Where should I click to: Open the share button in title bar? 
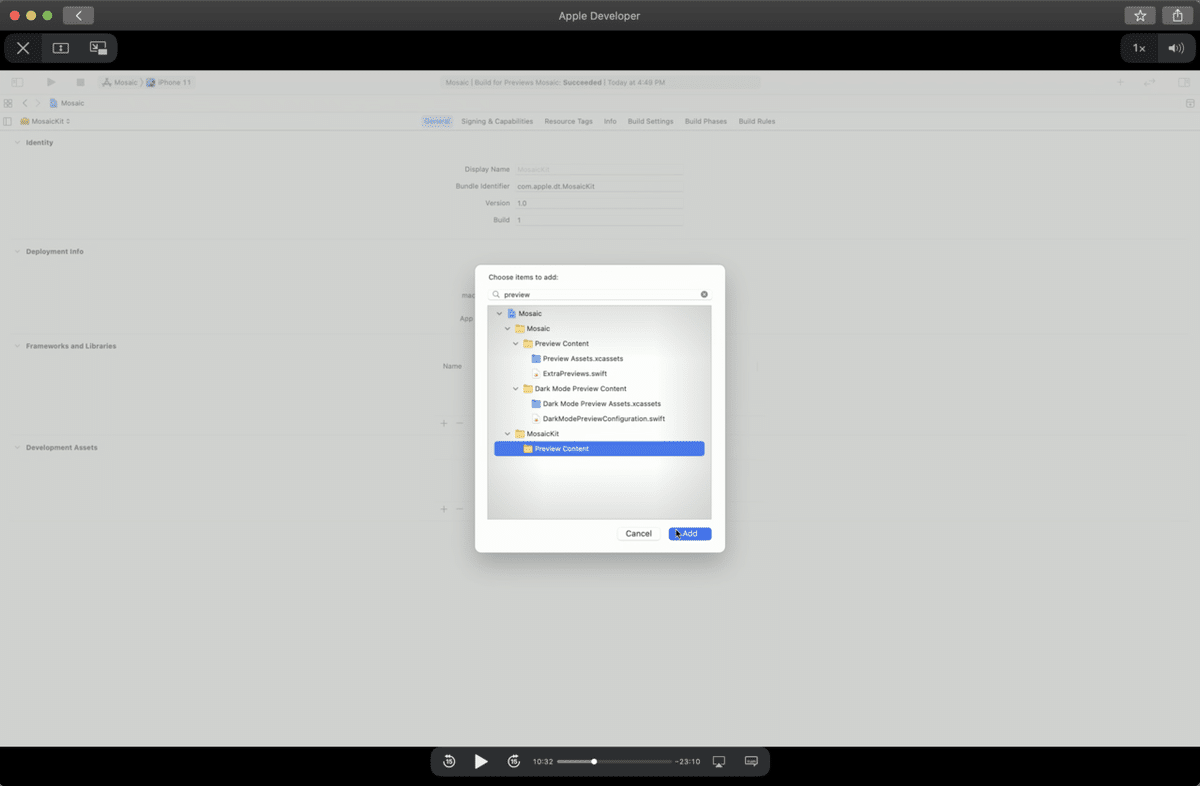click(1178, 15)
